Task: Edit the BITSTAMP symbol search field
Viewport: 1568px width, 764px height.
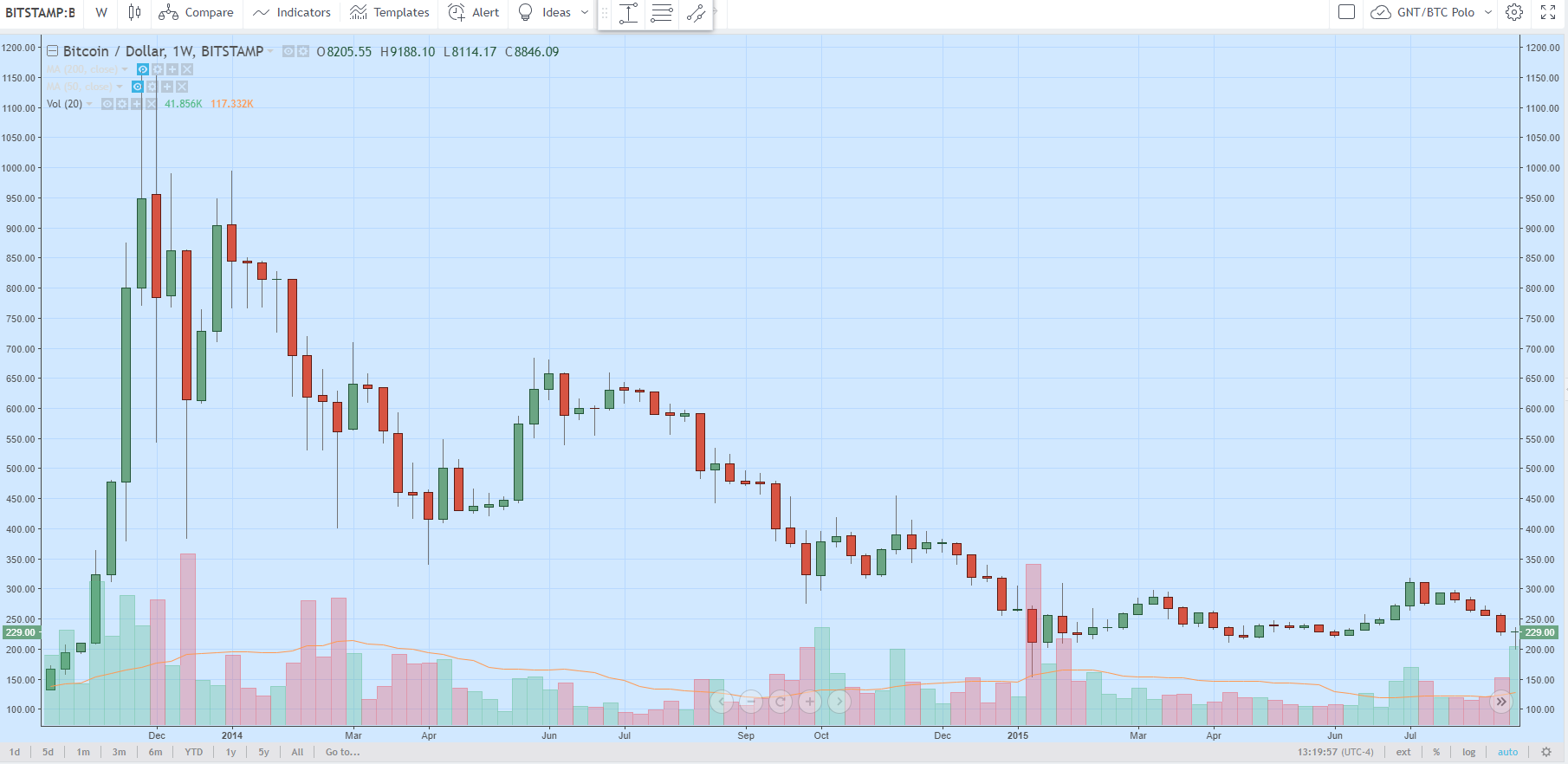Action: [40, 12]
